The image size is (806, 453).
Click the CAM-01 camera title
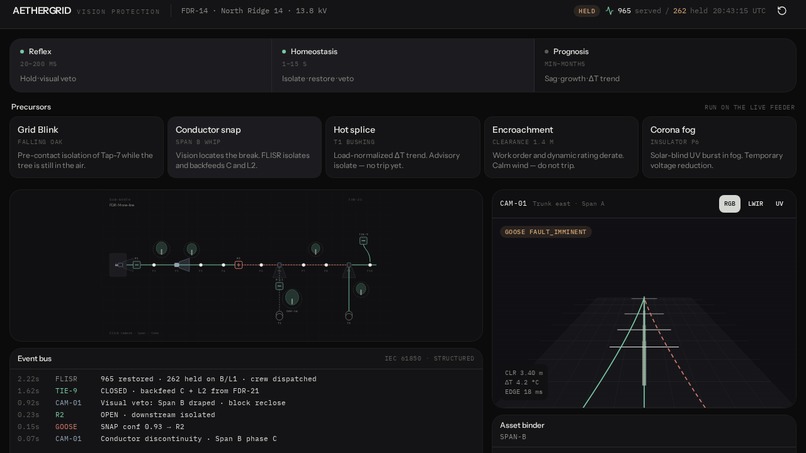(513, 204)
